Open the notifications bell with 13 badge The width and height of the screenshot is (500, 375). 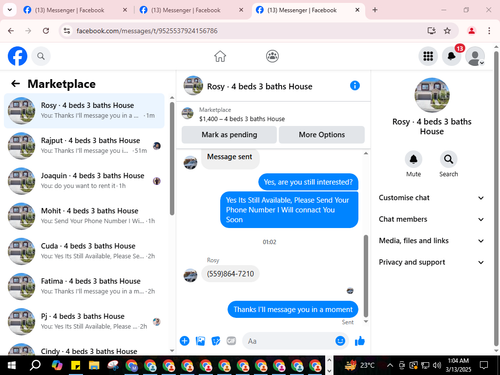[x=452, y=56]
